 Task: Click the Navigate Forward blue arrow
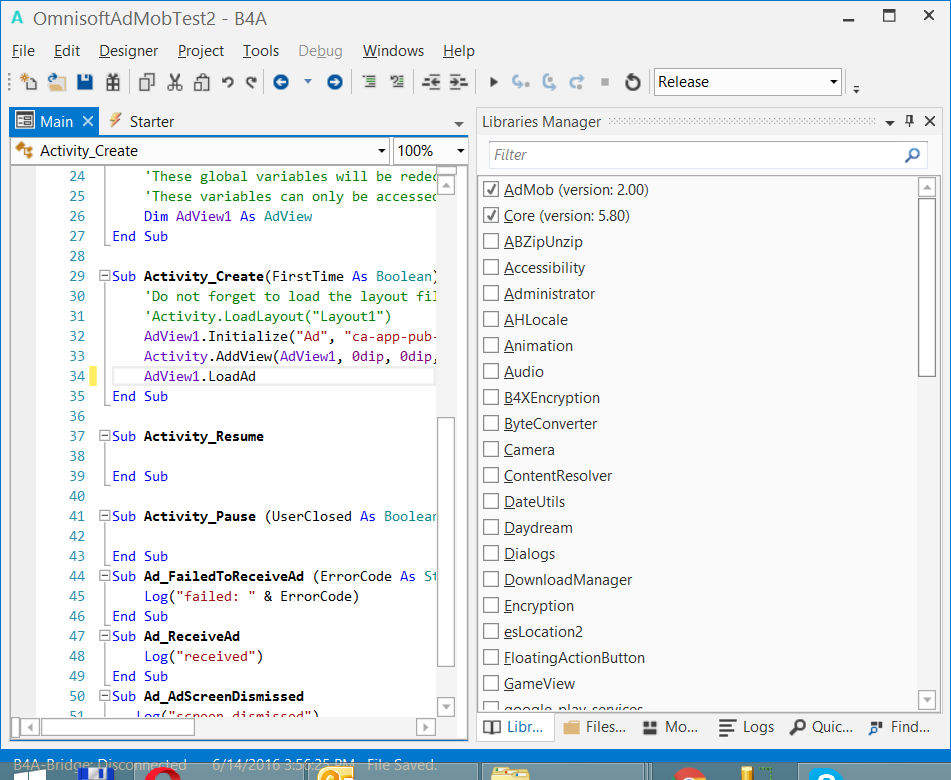point(335,82)
